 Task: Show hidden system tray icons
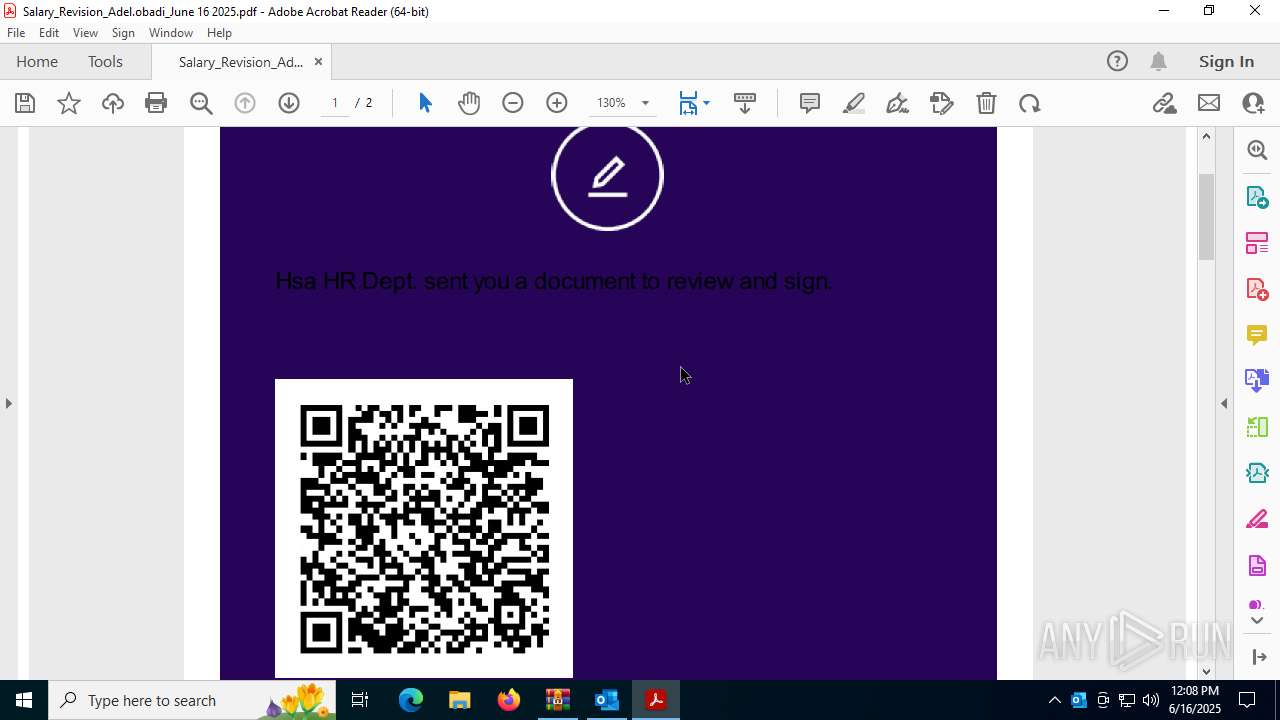1054,700
